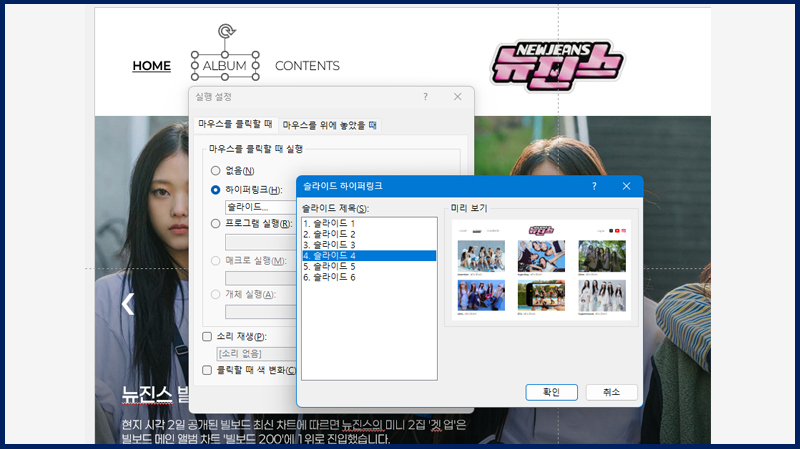800x449 pixels.
Task: Click the ALBUM text box on the slide
Action: [224, 66]
